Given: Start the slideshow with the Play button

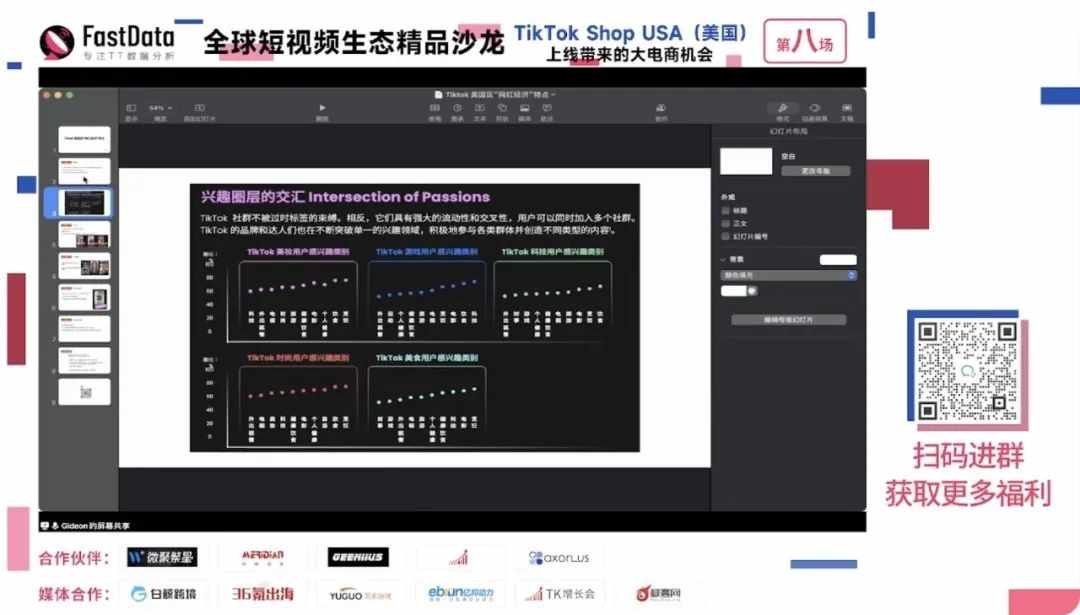Looking at the screenshot, I should tap(322, 108).
